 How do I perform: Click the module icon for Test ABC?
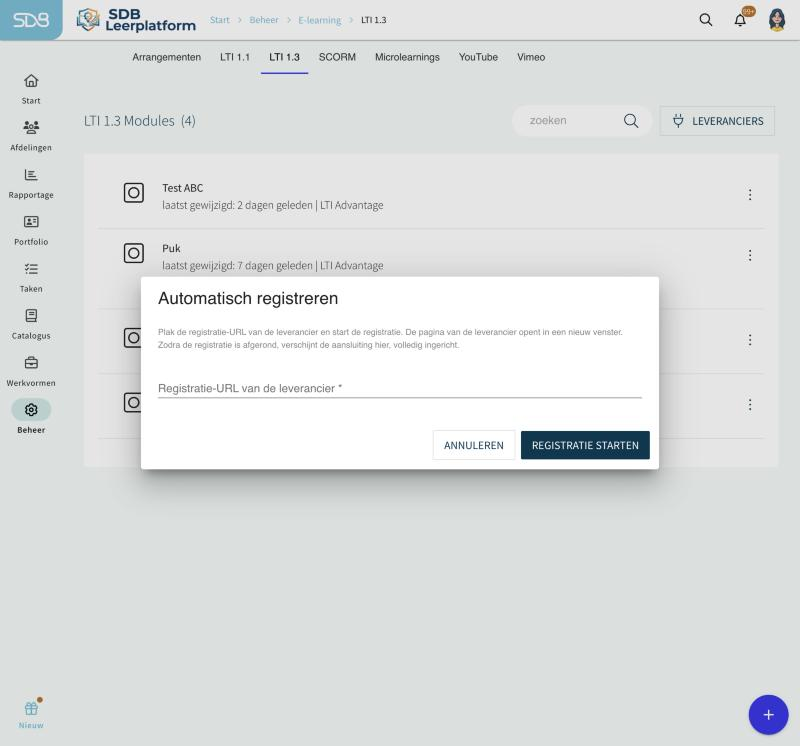point(134,193)
